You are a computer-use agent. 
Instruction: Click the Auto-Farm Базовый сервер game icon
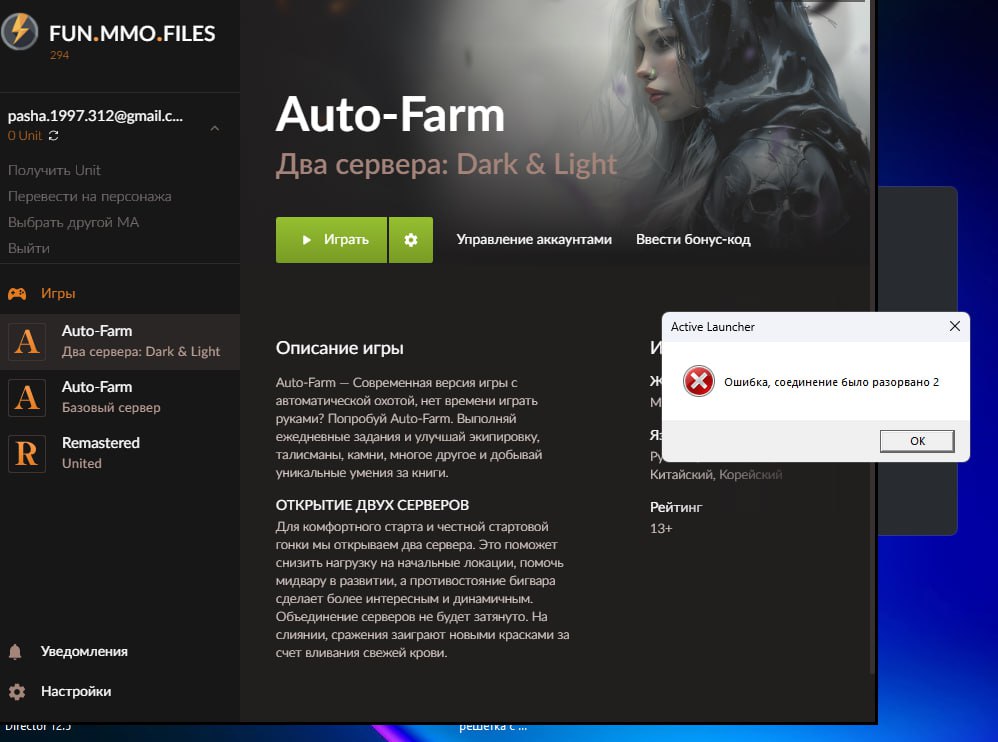click(27, 398)
